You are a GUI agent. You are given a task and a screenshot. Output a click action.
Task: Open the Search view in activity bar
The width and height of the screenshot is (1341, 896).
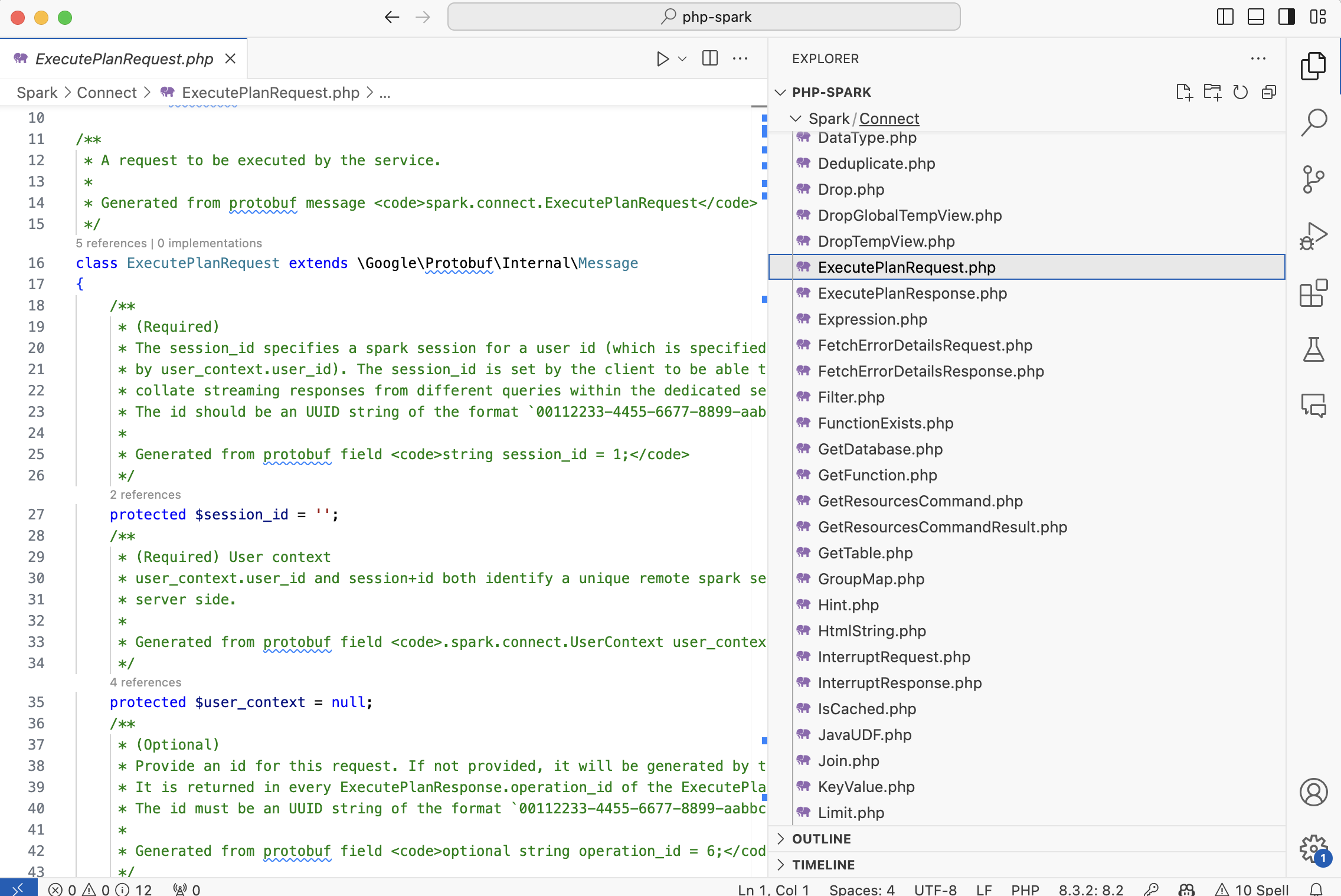tap(1314, 122)
